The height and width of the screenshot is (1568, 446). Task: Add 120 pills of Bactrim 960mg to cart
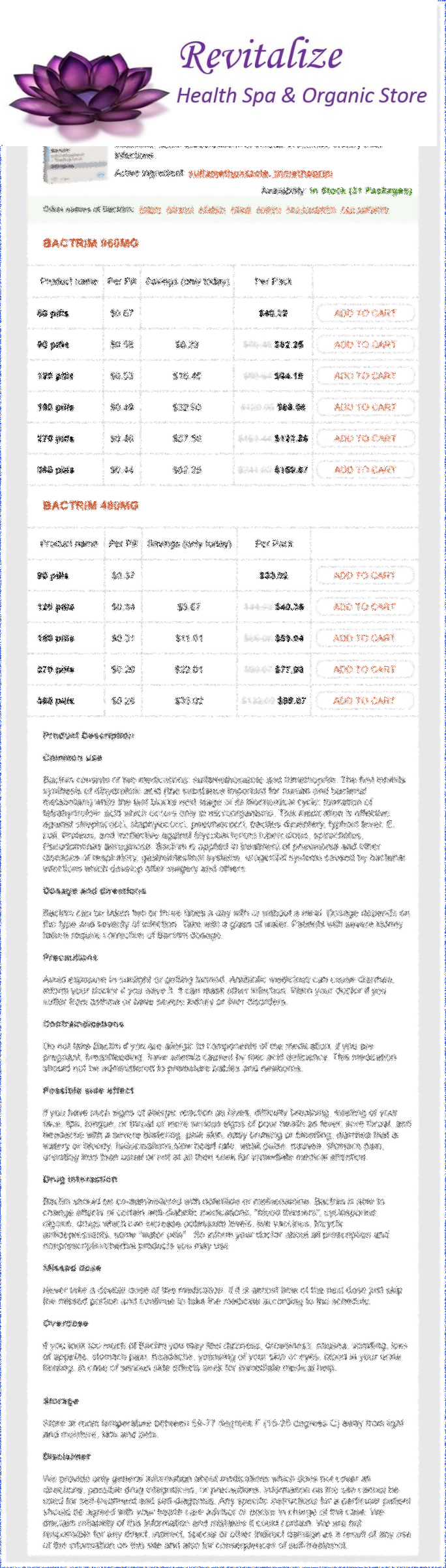[365, 376]
